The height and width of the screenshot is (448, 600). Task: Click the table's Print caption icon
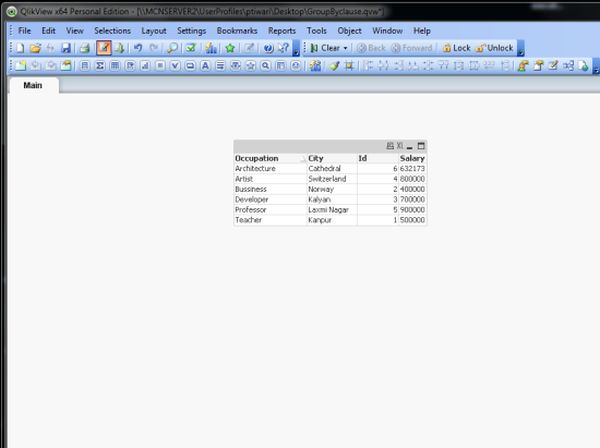[x=390, y=146]
